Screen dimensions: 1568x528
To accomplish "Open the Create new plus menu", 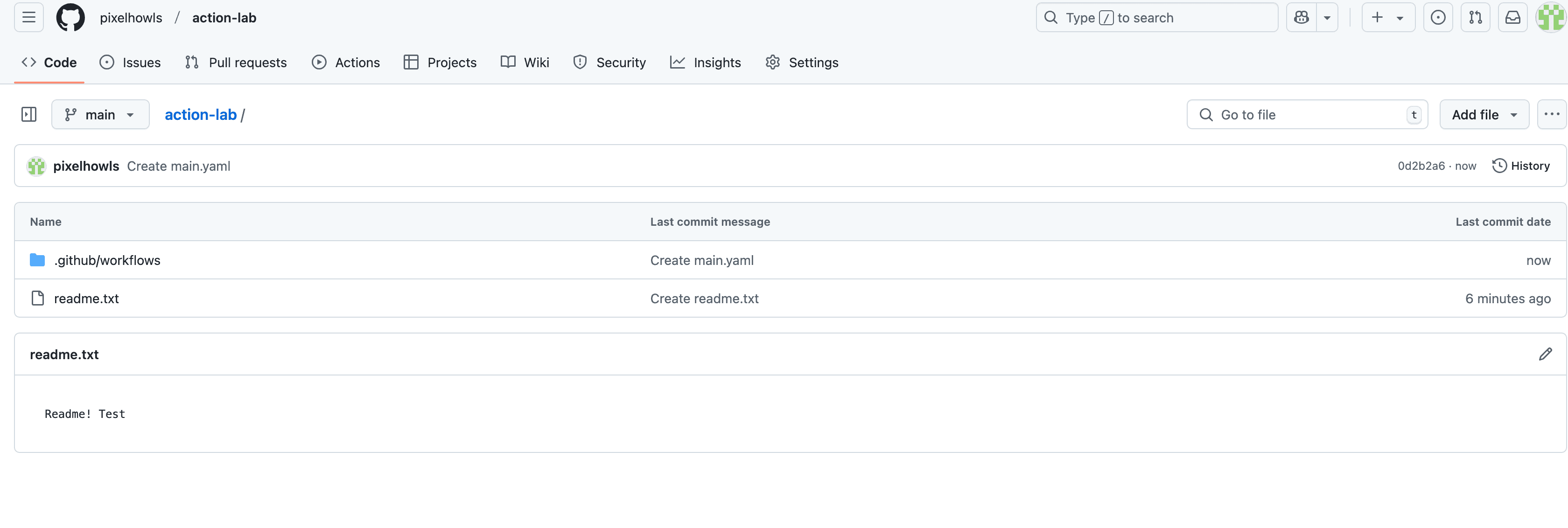I will pos(1388,18).
